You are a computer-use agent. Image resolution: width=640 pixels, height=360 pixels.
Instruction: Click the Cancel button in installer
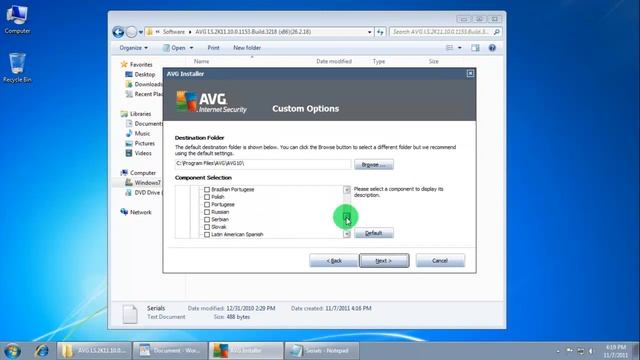[x=440, y=260]
